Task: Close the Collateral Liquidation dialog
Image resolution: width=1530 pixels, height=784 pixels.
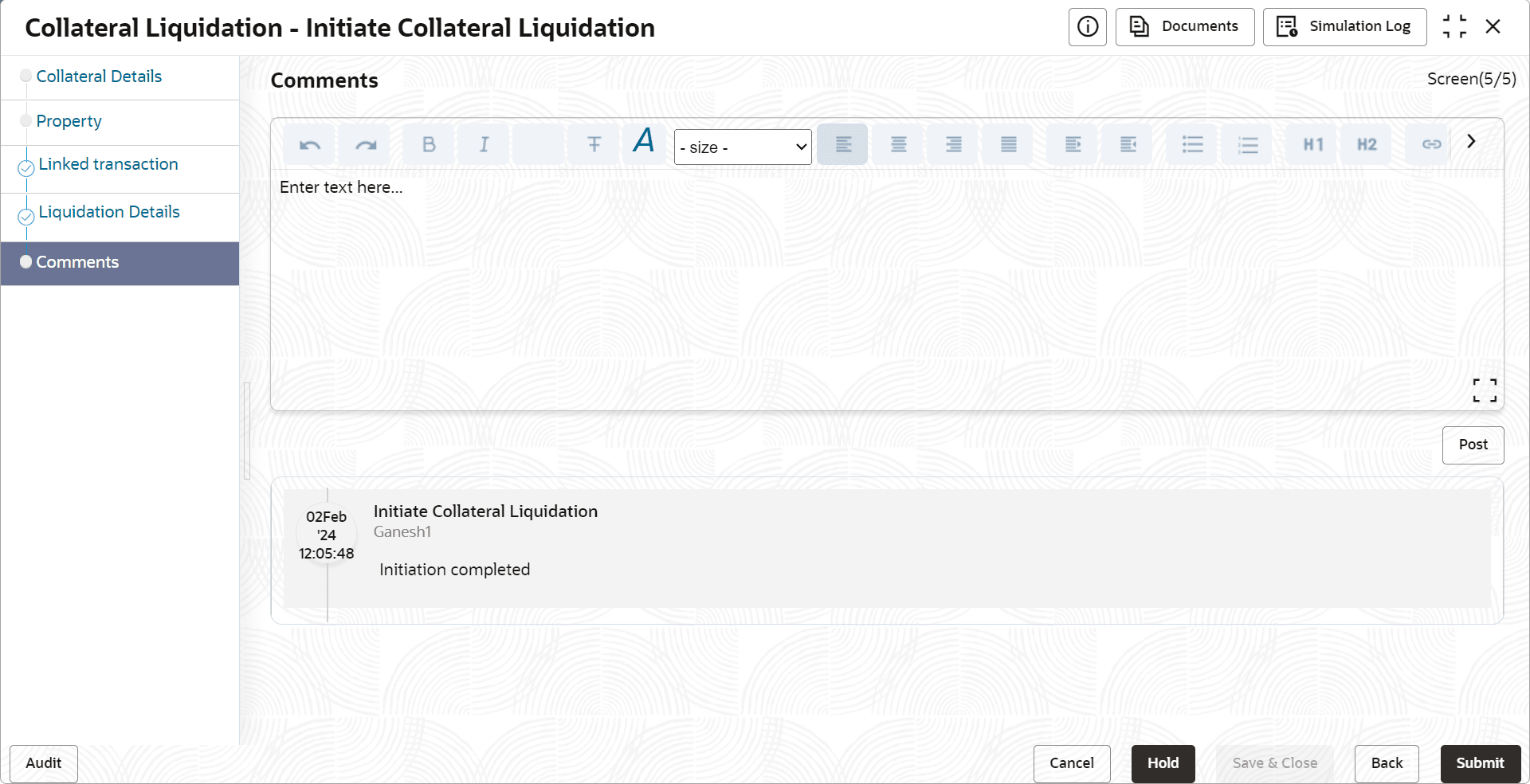Action: 1493,27
